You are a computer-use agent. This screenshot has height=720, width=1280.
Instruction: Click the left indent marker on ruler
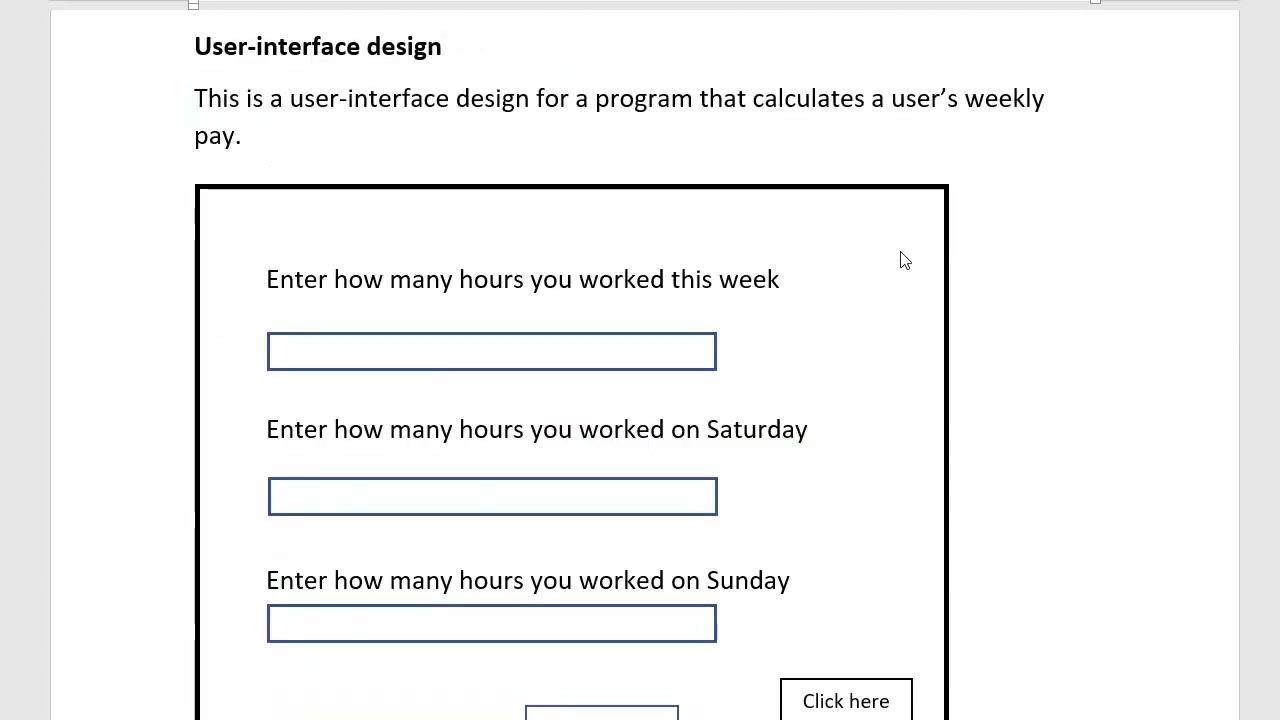pos(193,5)
